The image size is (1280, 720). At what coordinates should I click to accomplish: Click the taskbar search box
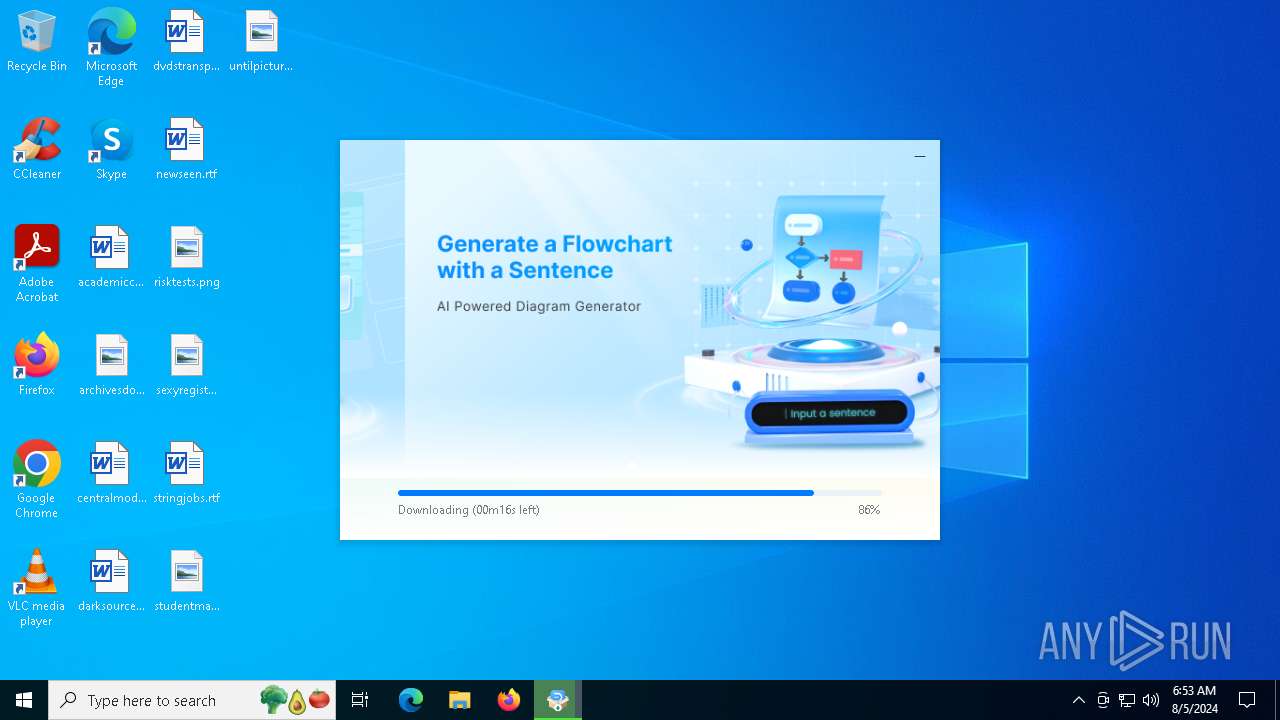pos(192,700)
